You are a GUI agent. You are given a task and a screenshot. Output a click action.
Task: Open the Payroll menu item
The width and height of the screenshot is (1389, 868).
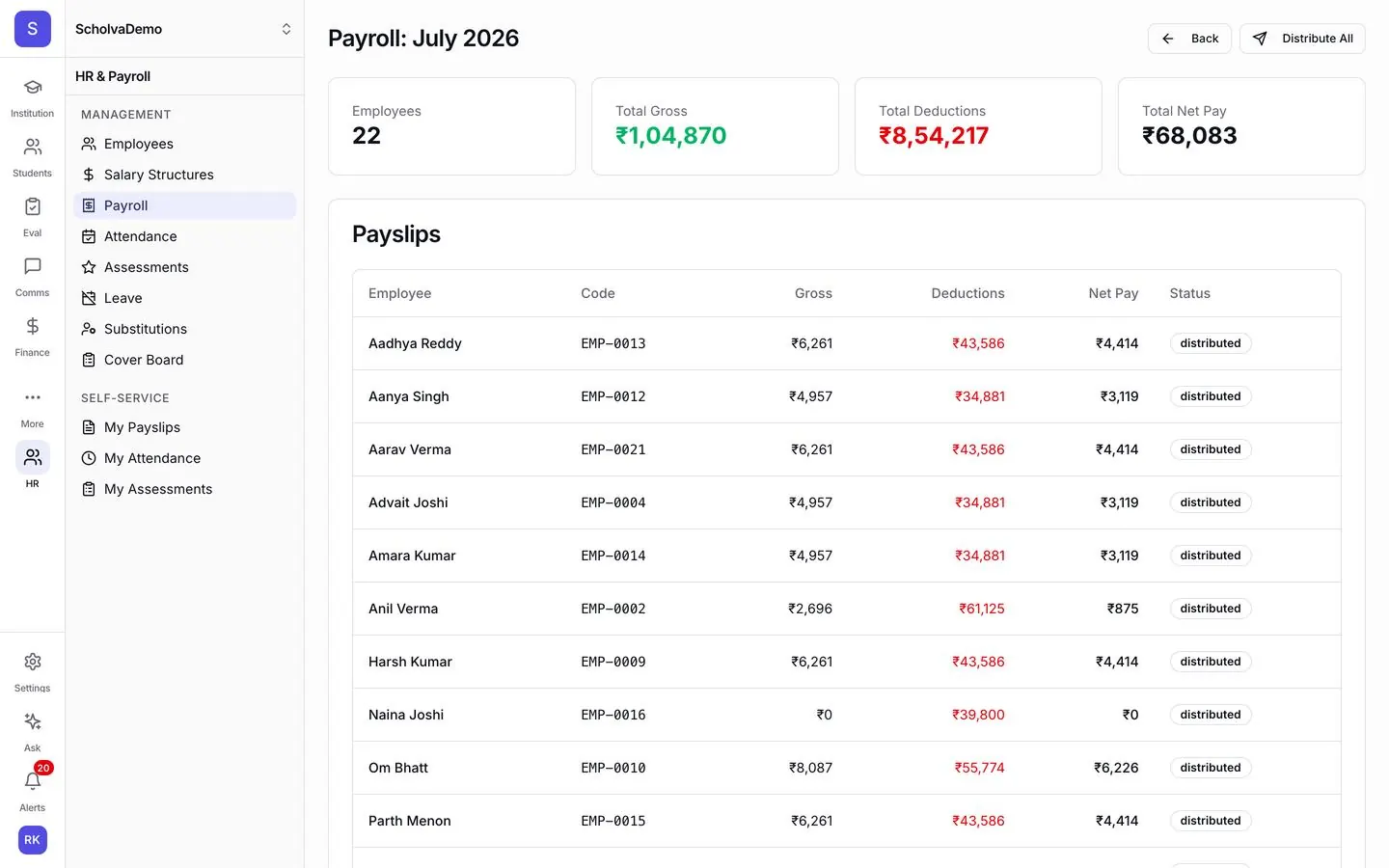(x=184, y=205)
